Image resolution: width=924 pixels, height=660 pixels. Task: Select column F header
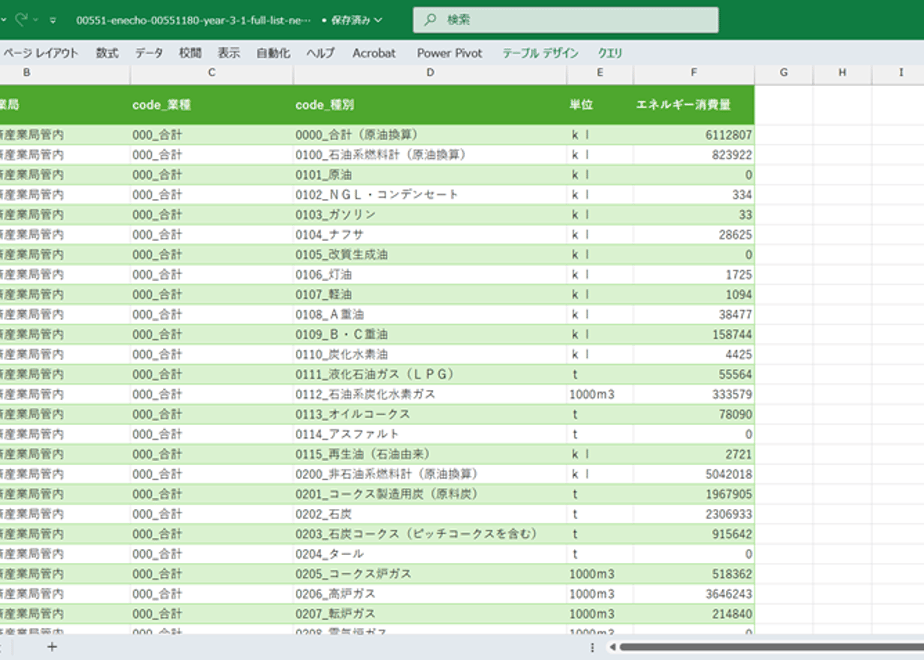[694, 72]
